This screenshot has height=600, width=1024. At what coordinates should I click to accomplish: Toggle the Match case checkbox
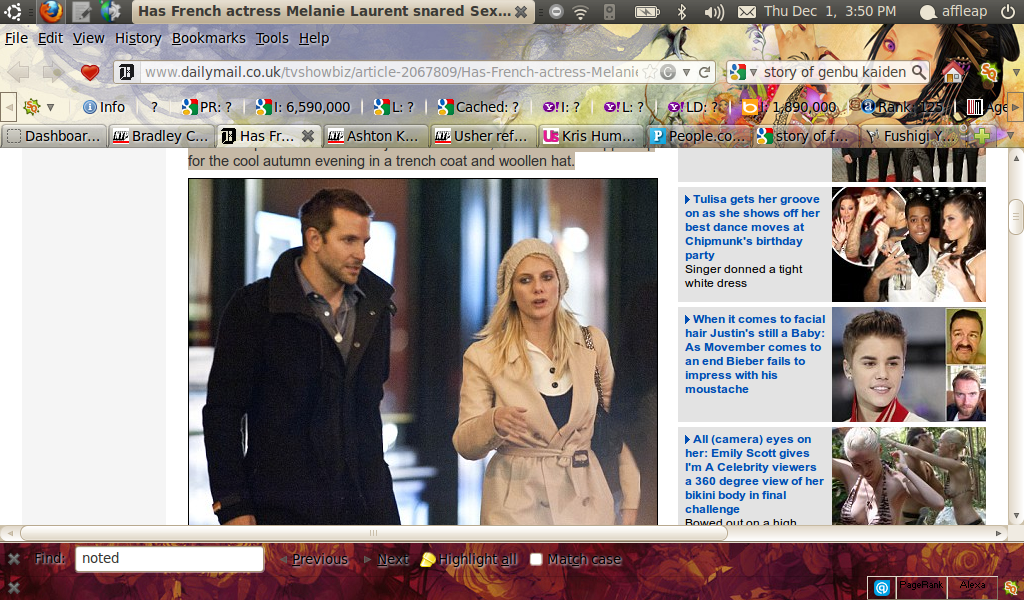click(536, 560)
